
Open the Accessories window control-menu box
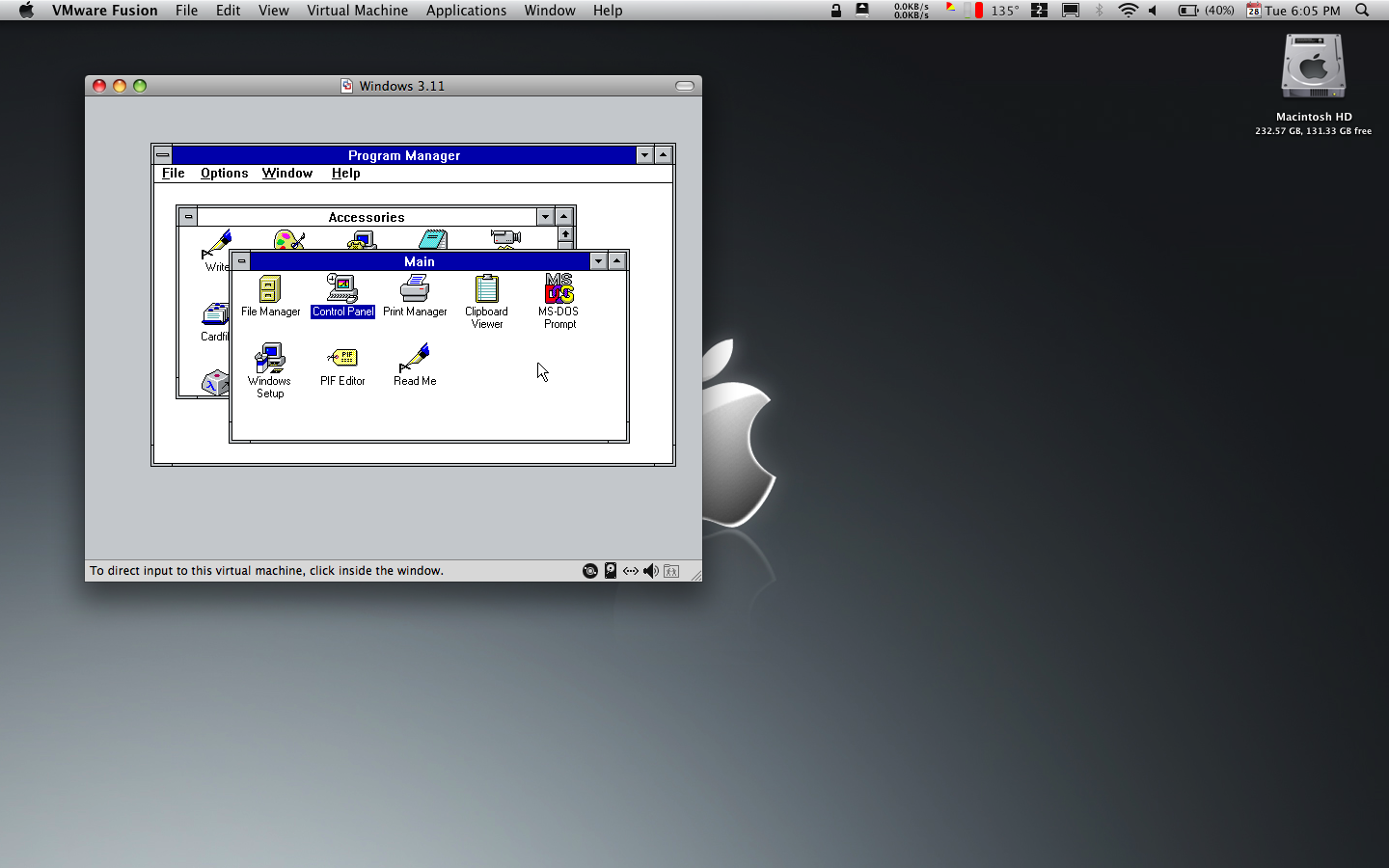click(x=188, y=217)
